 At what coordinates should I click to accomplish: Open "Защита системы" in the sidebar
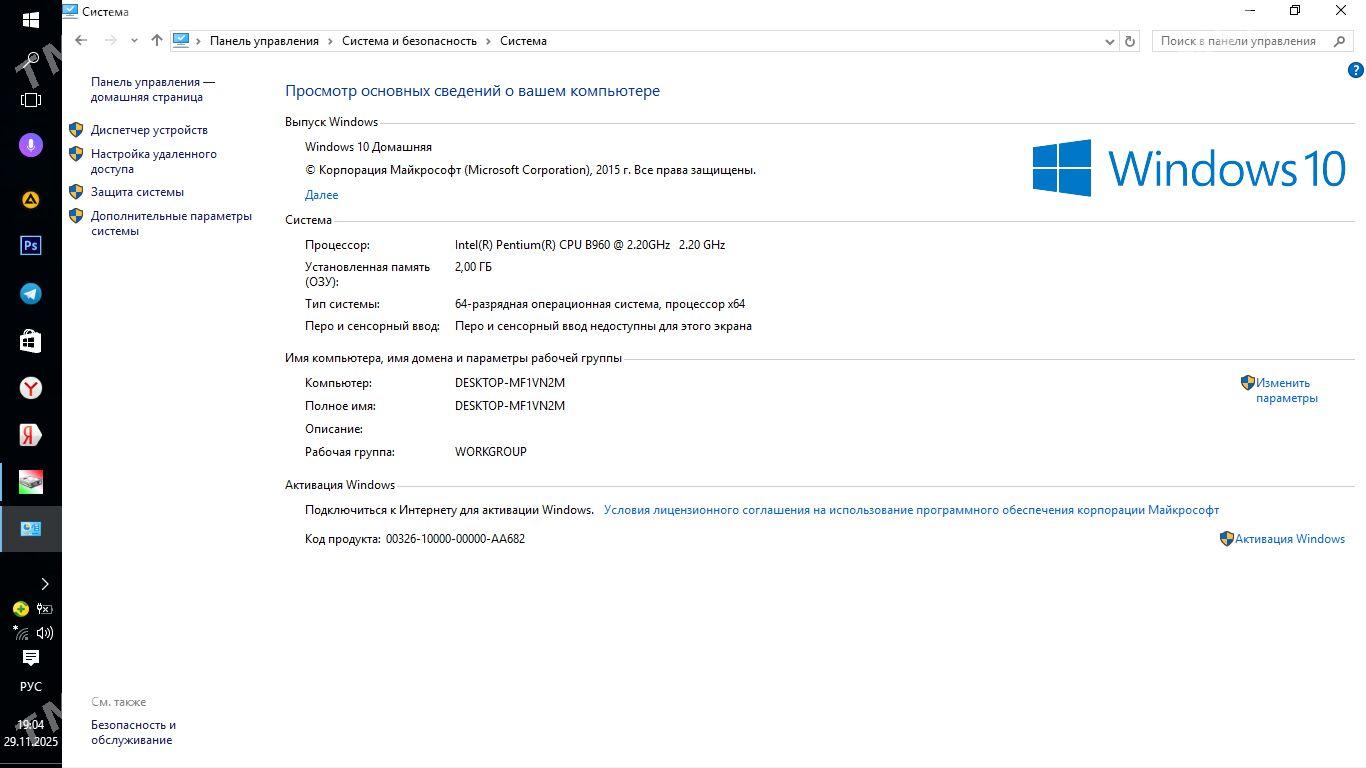(137, 192)
